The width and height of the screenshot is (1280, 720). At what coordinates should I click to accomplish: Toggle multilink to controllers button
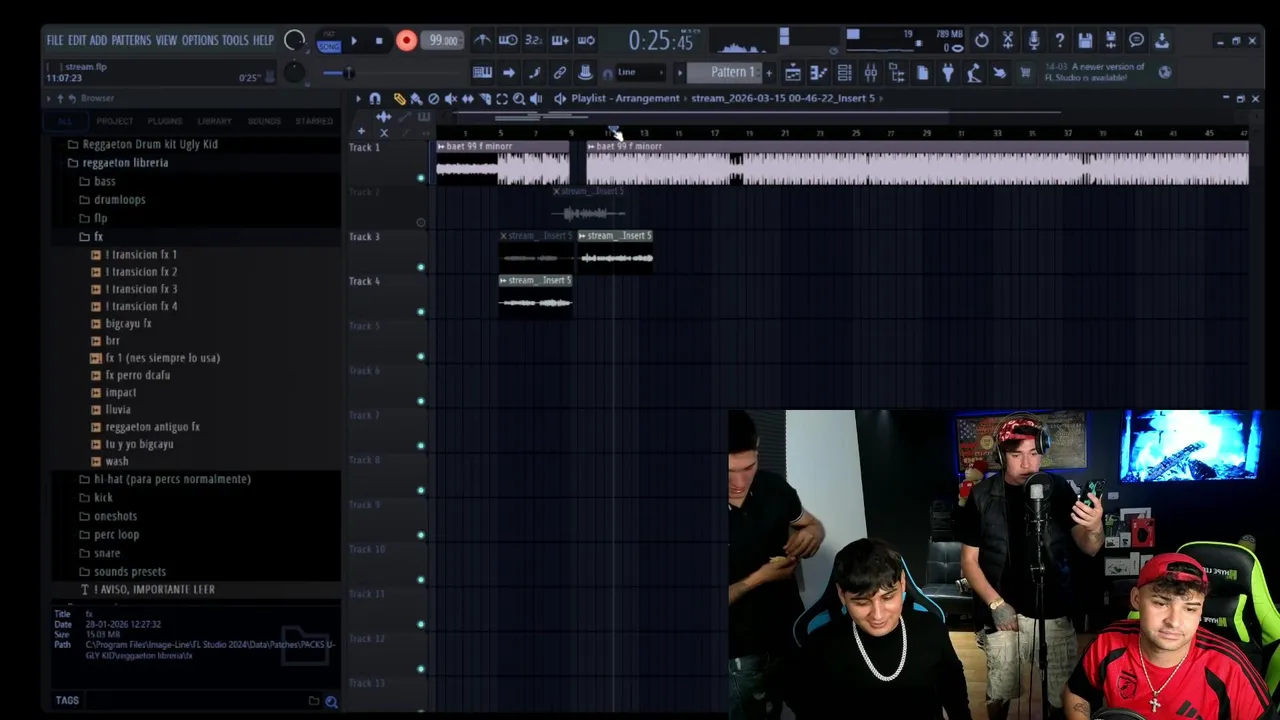tap(586, 72)
